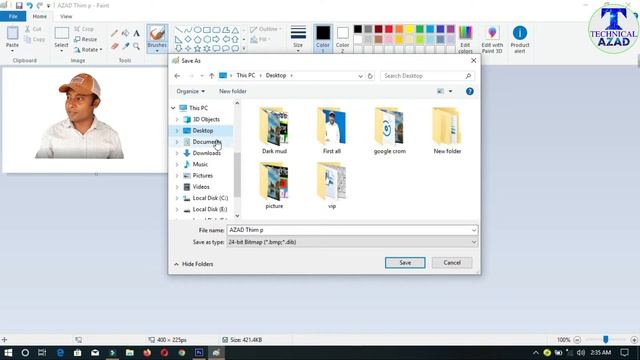Click Save icon in quick access toolbar
The width and height of the screenshot is (640, 360).
(x=19, y=5)
